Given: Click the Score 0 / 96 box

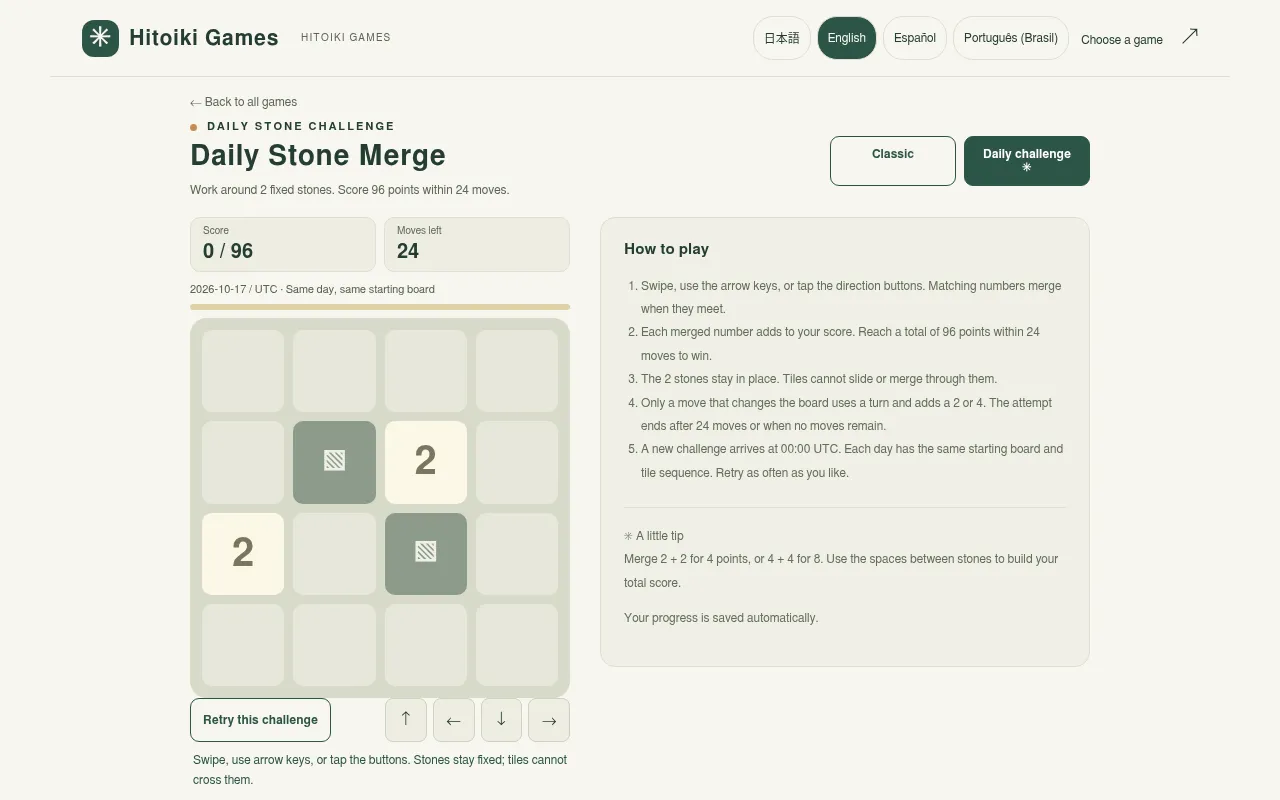Looking at the screenshot, I should point(283,244).
